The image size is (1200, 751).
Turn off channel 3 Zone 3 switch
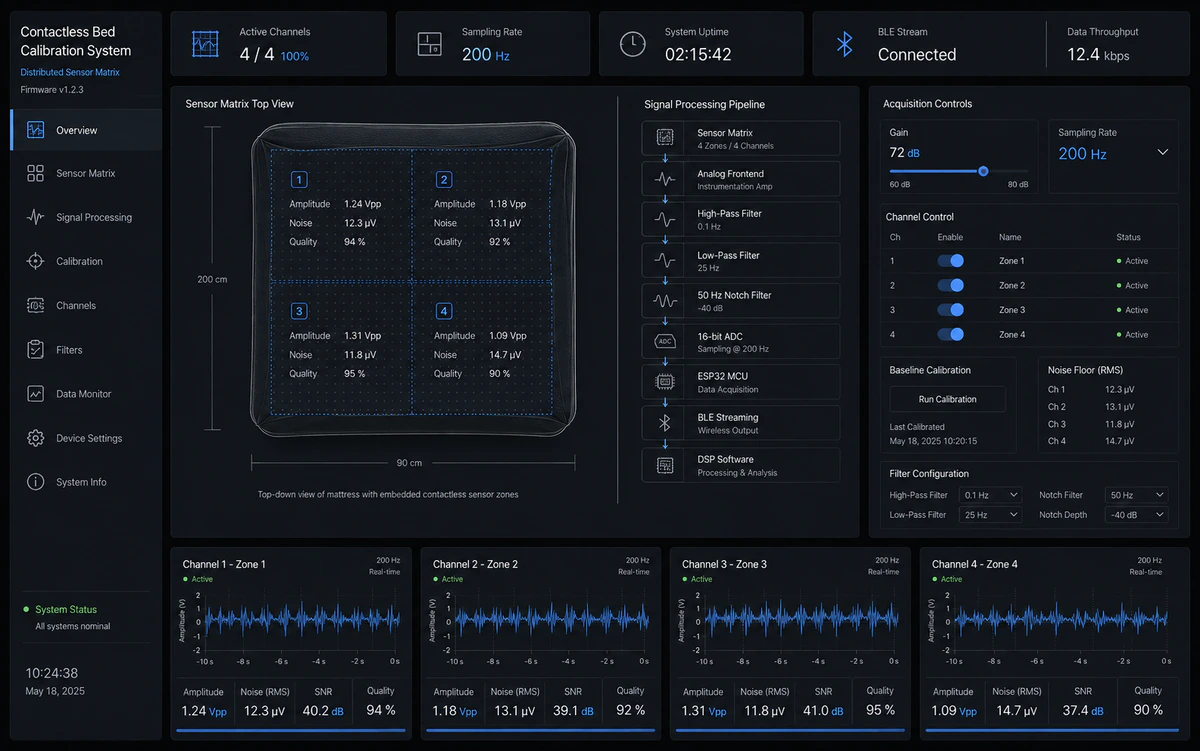[950, 310]
